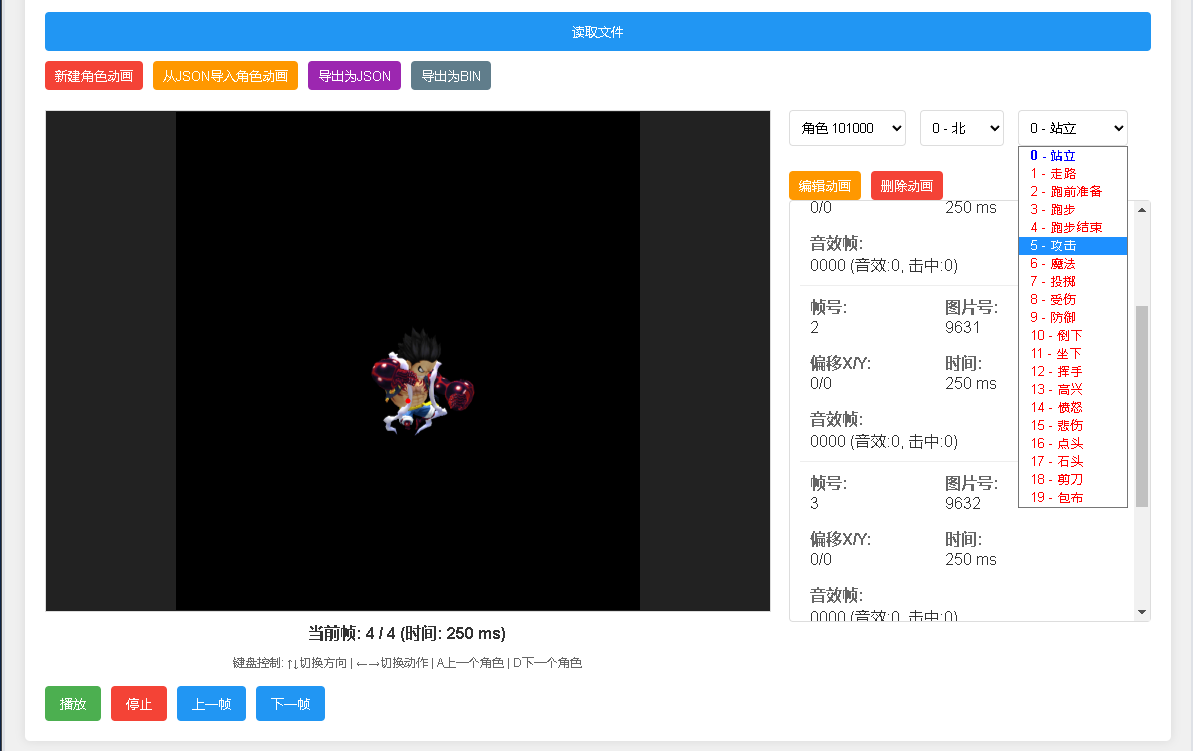Click the frame list scrollbar down arrow

1141,613
